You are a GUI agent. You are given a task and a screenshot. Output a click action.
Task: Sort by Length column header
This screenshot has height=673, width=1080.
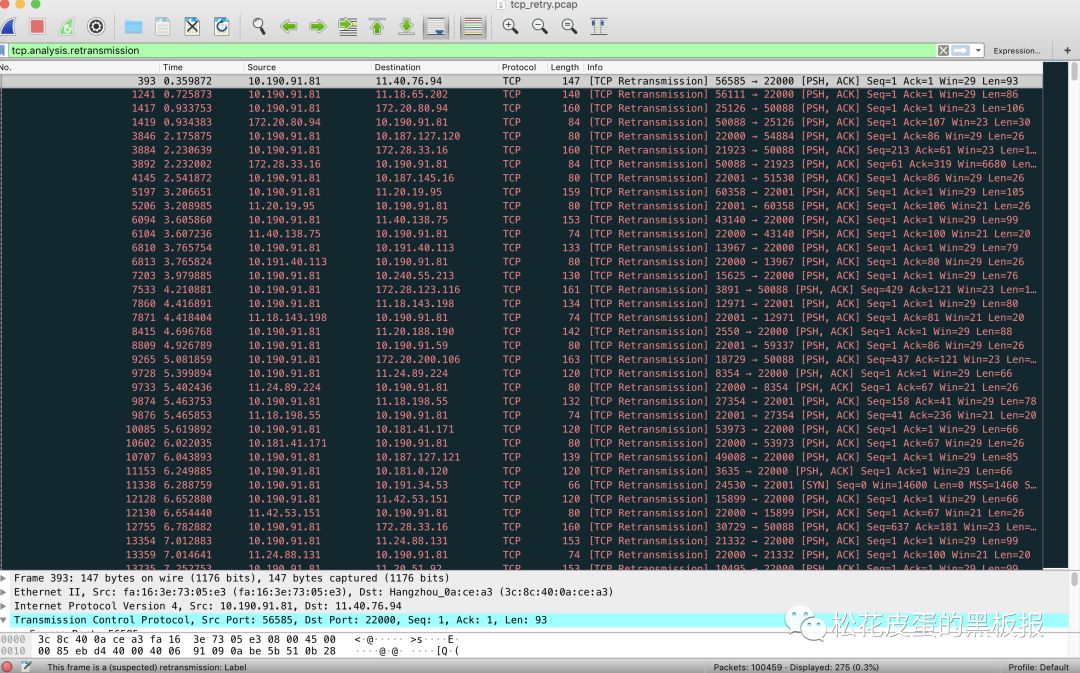click(565, 67)
